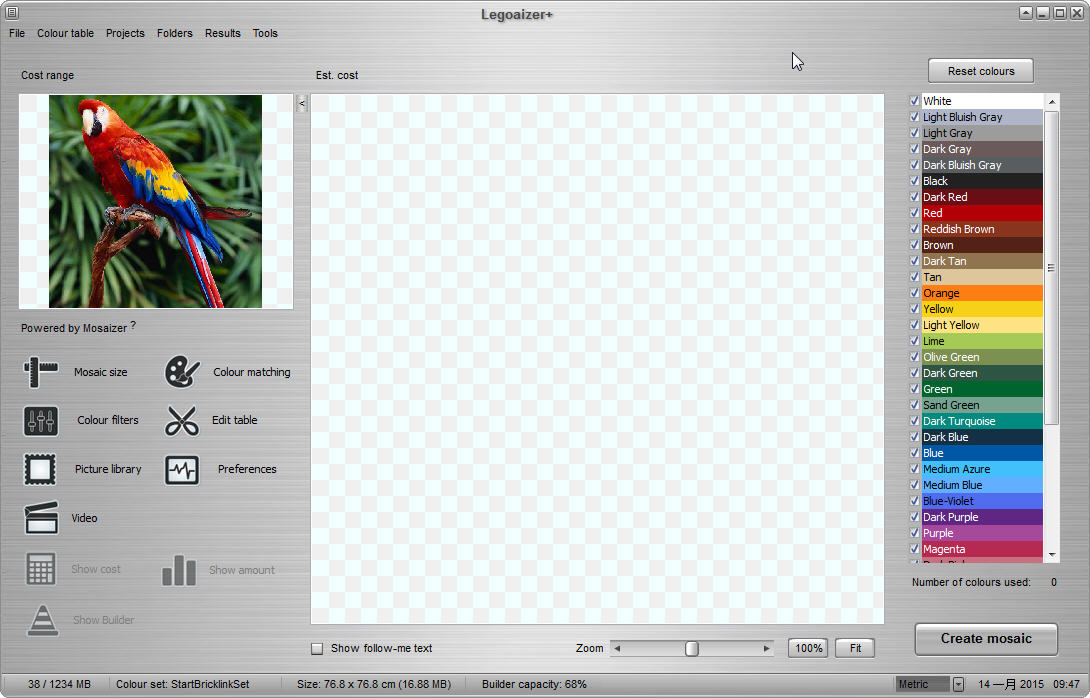Open the Projects menu
The width and height of the screenshot is (1090, 698).
pos(125,33)
